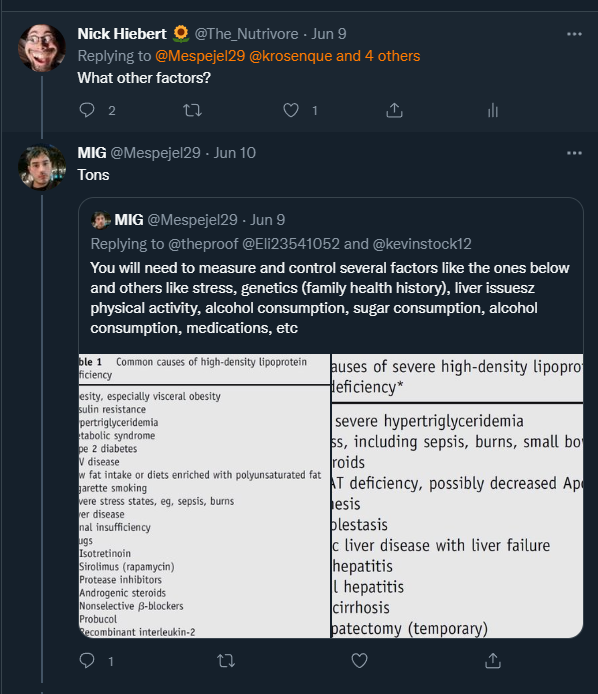
Task: Open the Jun 10 tweet timestamp
Action: click(x=235, y=153)
